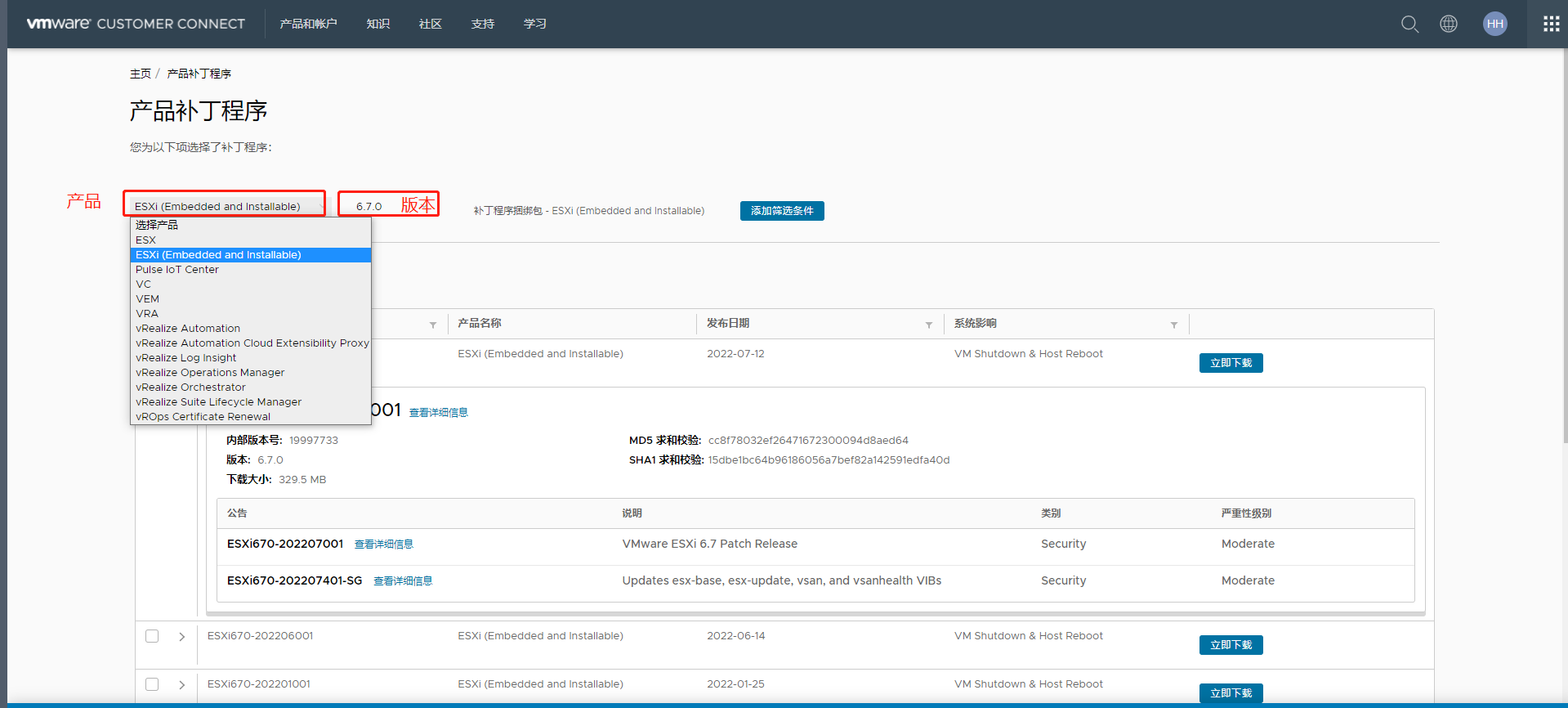Click the 2022-01-25 release date

click(x=735, y=684)
